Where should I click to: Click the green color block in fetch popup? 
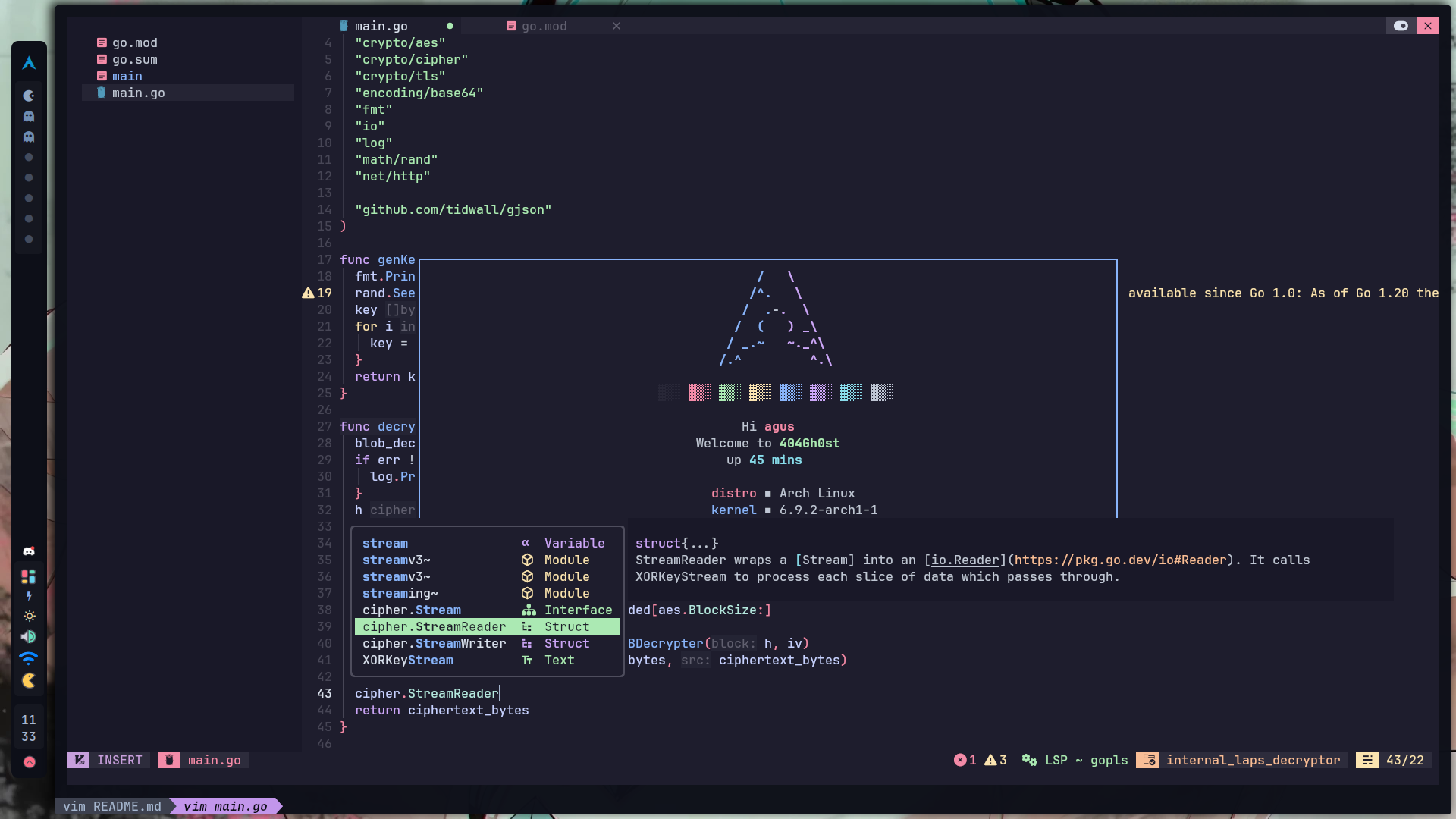pyautogui.click(x=730, y=393)
